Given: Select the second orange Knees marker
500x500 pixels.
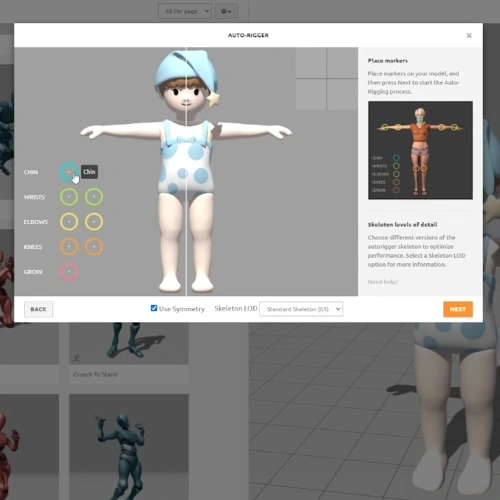Looking at the screenshot, I should (x=94, y=247).
